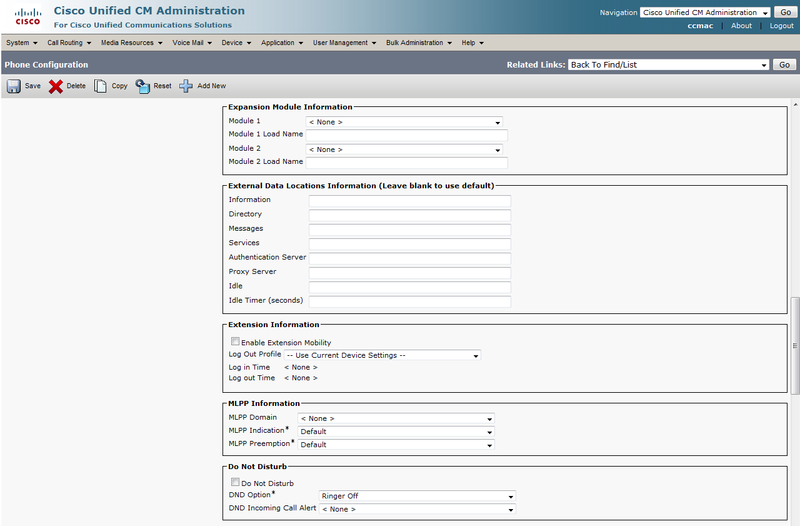This screenshot has width=800, height=526.
Task: Open the Voice Mail menu
Action: point(191,43)
